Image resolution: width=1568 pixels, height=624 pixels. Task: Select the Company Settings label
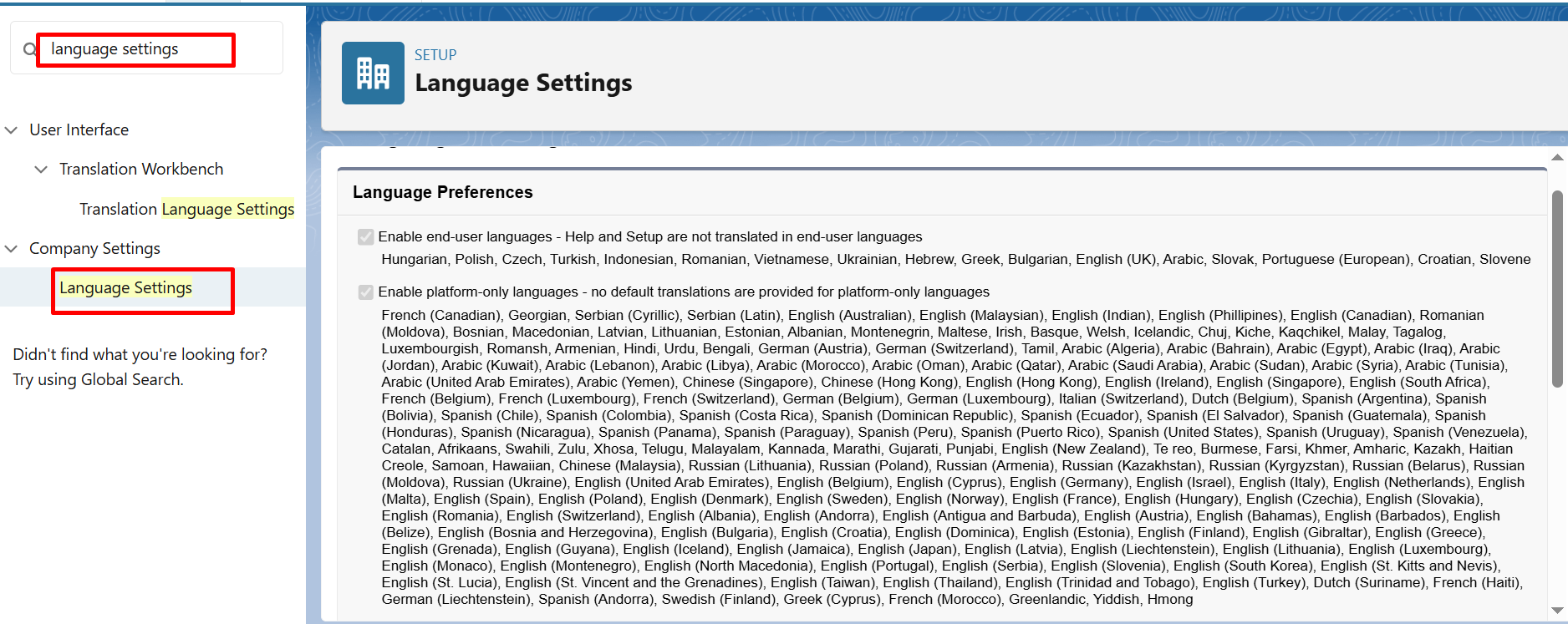(94, 248)
